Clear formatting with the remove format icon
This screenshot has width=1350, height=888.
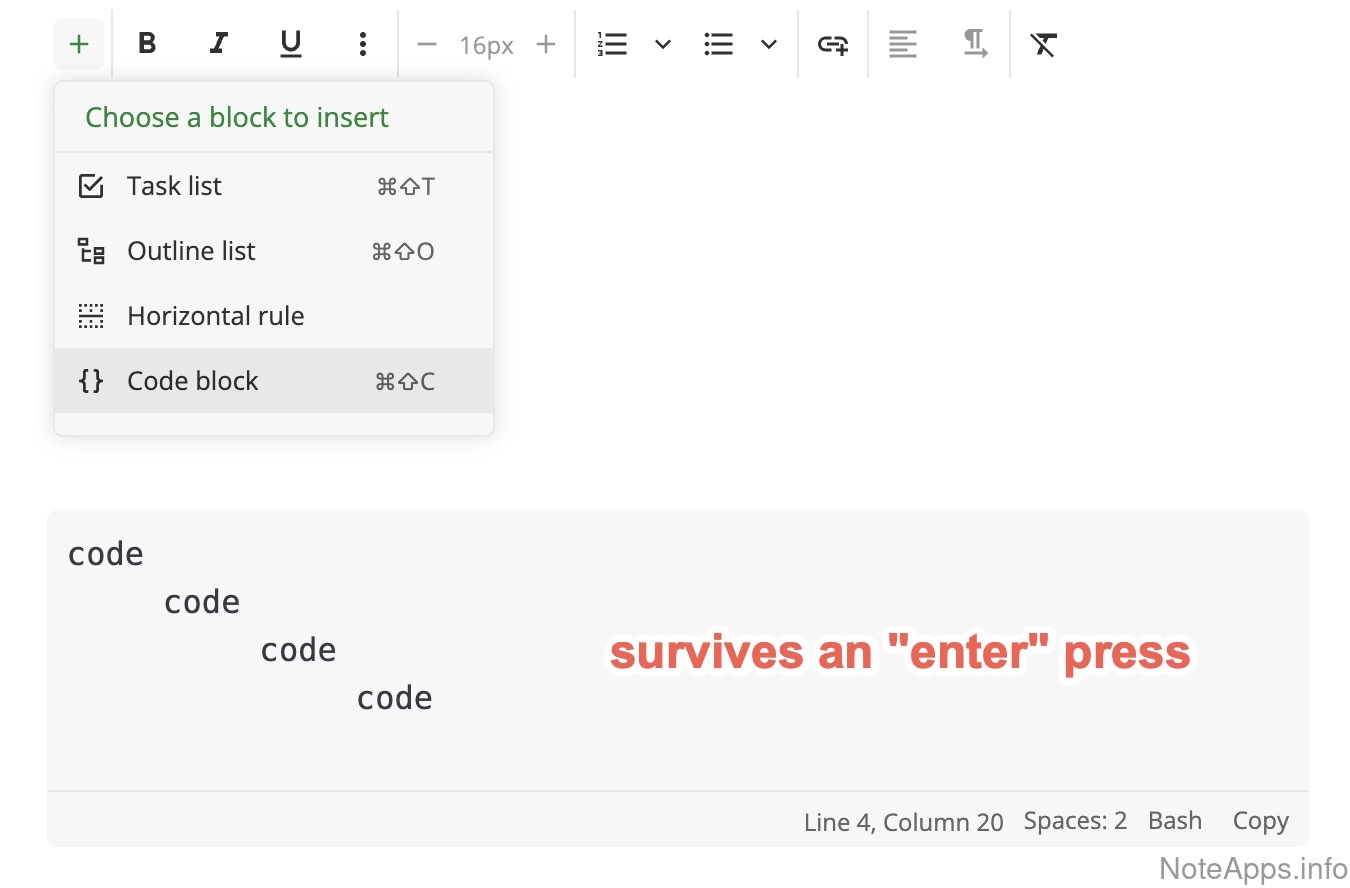click(1044, 44)
